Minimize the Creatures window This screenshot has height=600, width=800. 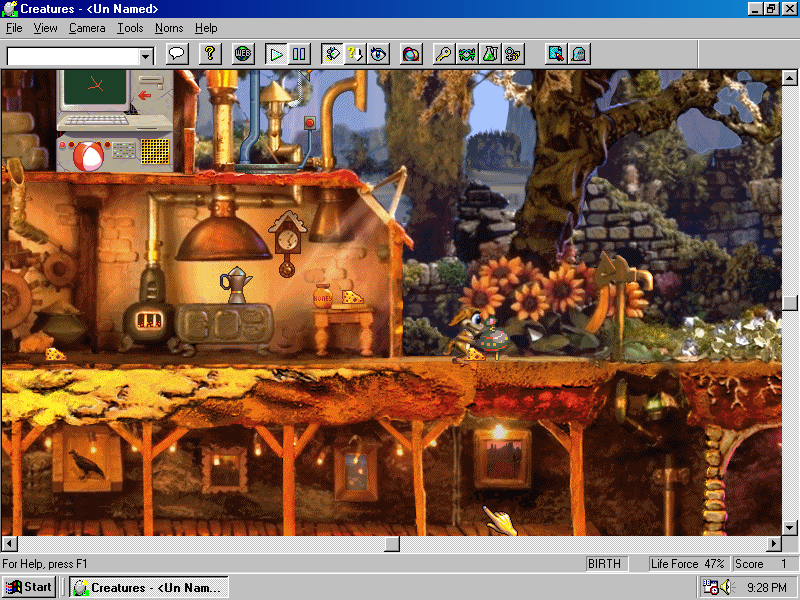tap(755, 9)
